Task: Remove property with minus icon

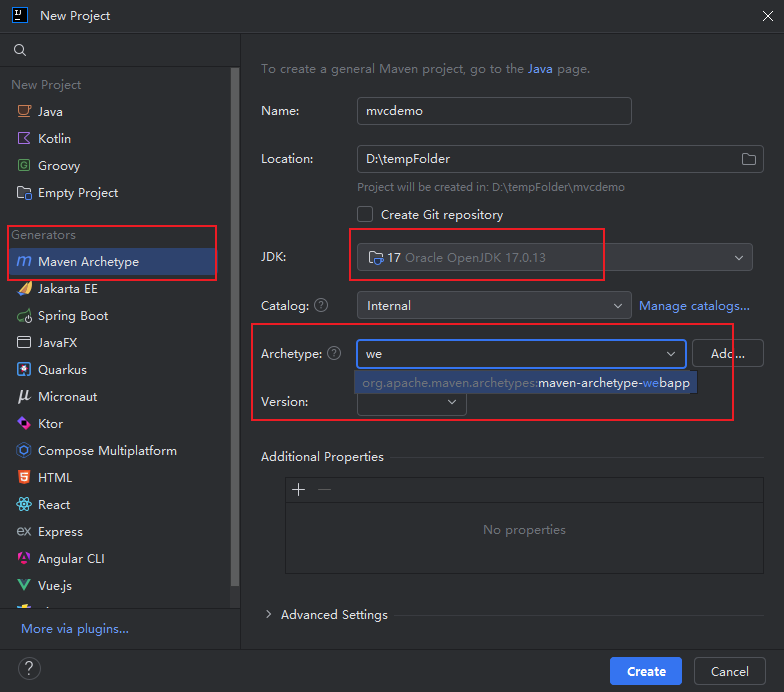Action: [324, 490]
